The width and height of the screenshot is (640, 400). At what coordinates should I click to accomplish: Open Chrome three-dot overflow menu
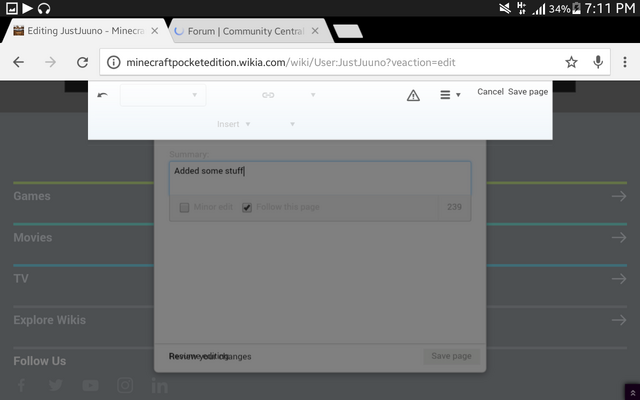click(x=625, y=62)
